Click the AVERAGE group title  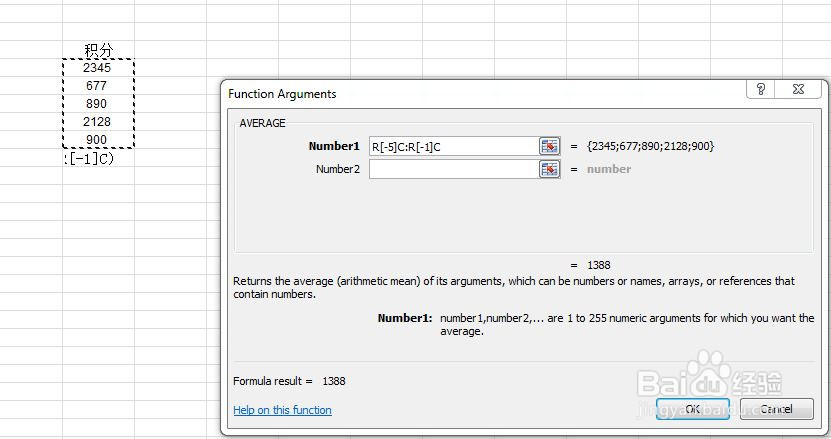(262, 123)
